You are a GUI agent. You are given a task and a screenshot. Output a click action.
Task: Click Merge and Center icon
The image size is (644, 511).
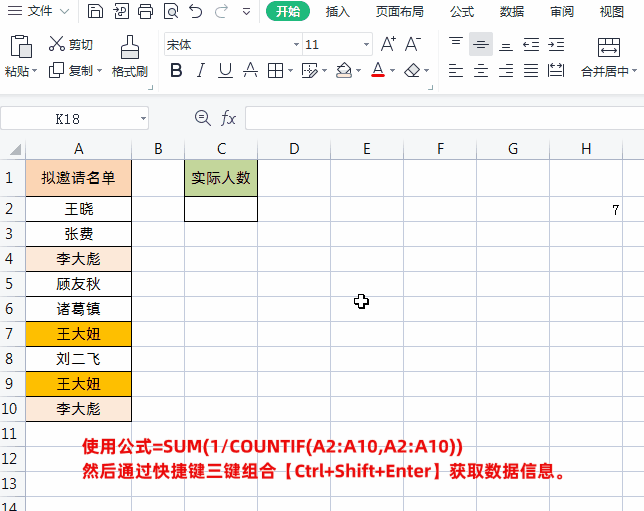[608, 48]
